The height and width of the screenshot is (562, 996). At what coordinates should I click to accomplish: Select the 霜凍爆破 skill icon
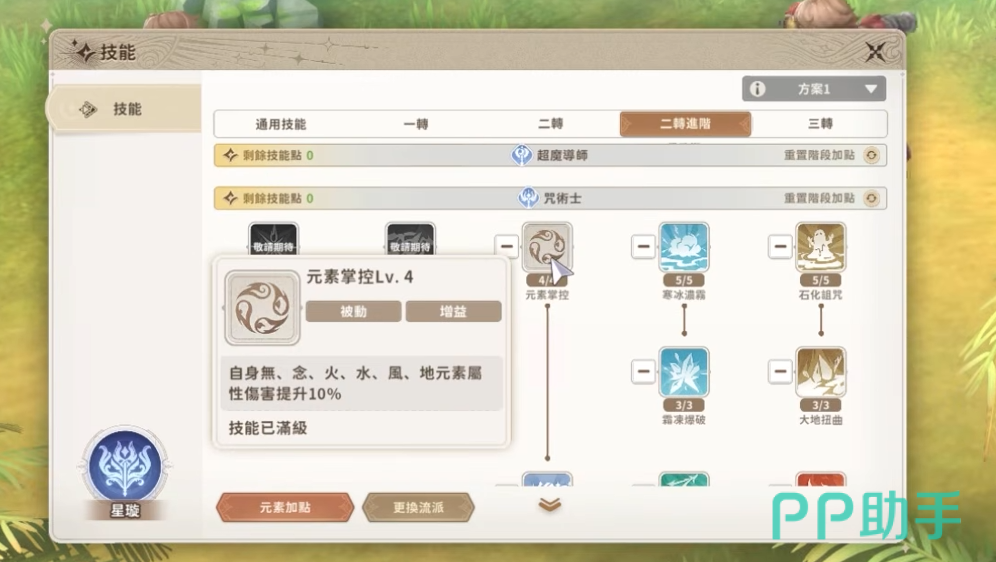(x=683, y=372)
